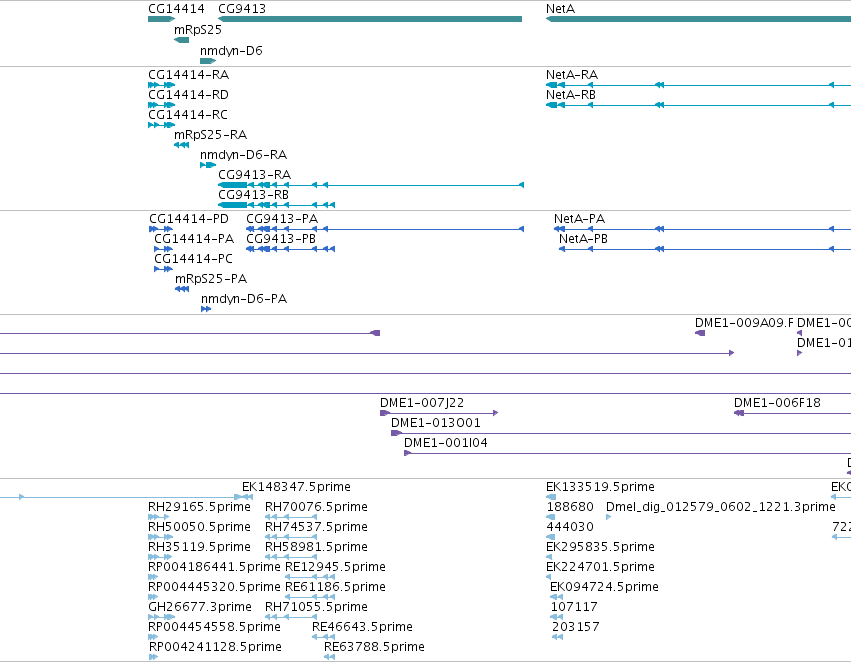Select EST EK094724.5prime

[x=605, y=587]
